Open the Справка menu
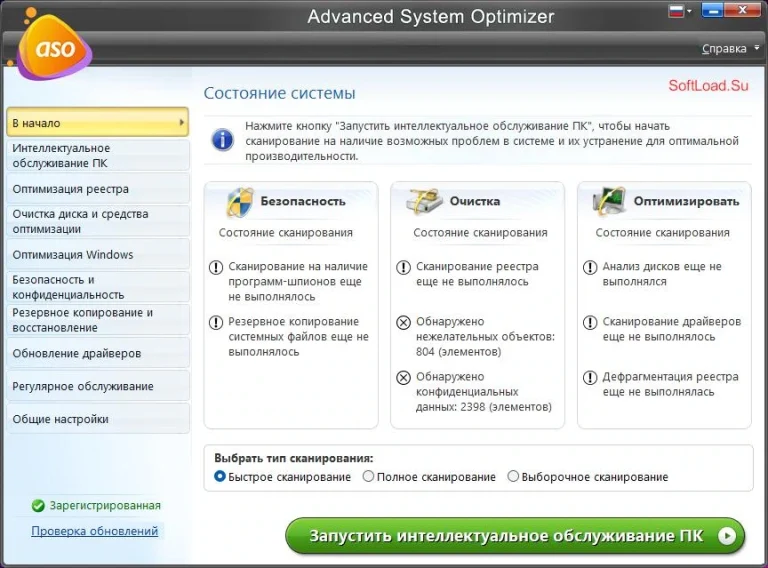The height and width of the screenshot is (568, 768). click(x=724, y=48)
